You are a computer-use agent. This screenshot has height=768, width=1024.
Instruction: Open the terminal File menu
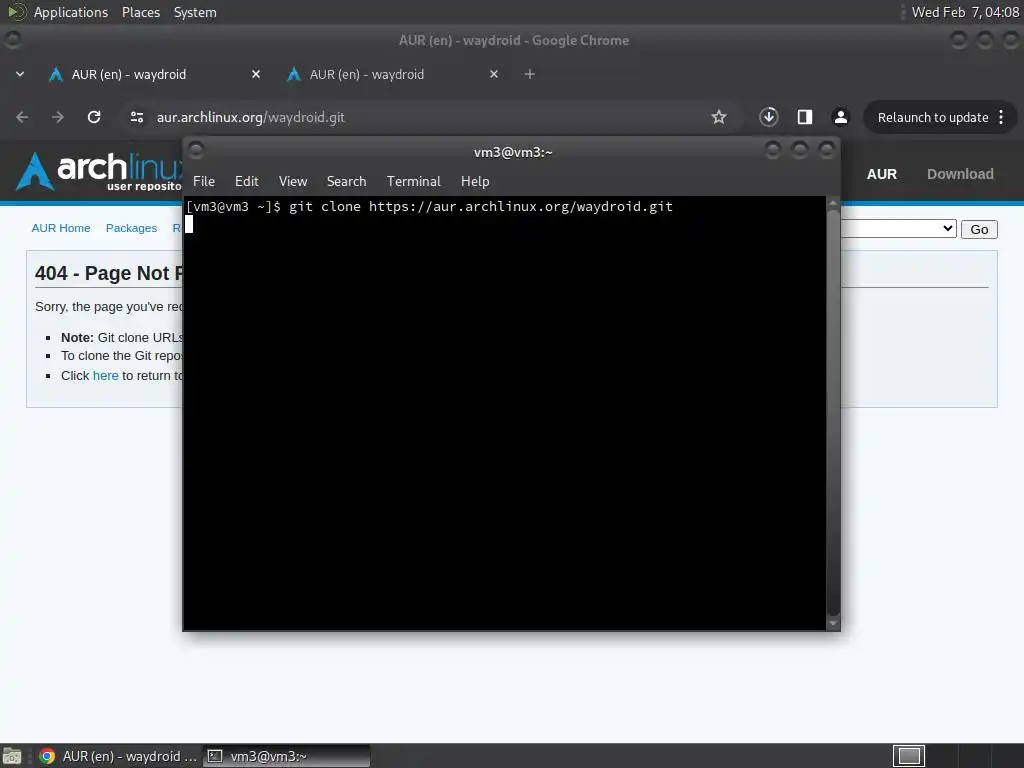[x=204, y=181]
